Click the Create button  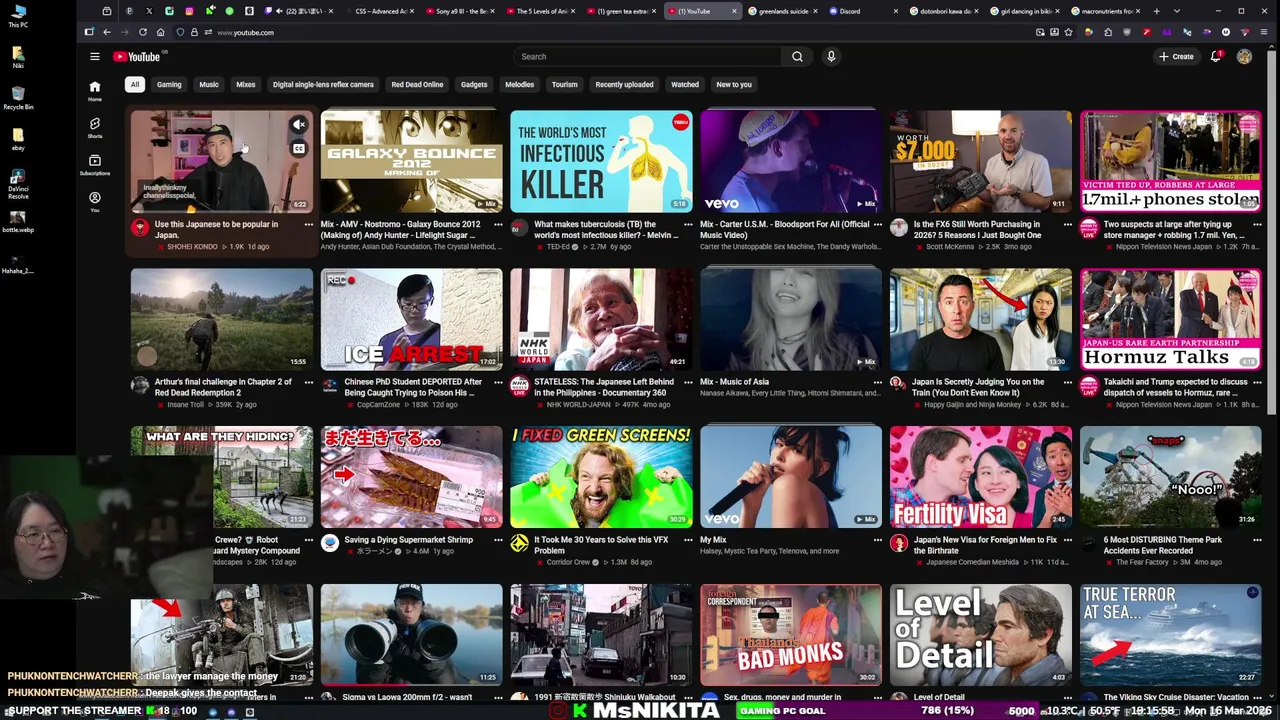[1176, 57]
